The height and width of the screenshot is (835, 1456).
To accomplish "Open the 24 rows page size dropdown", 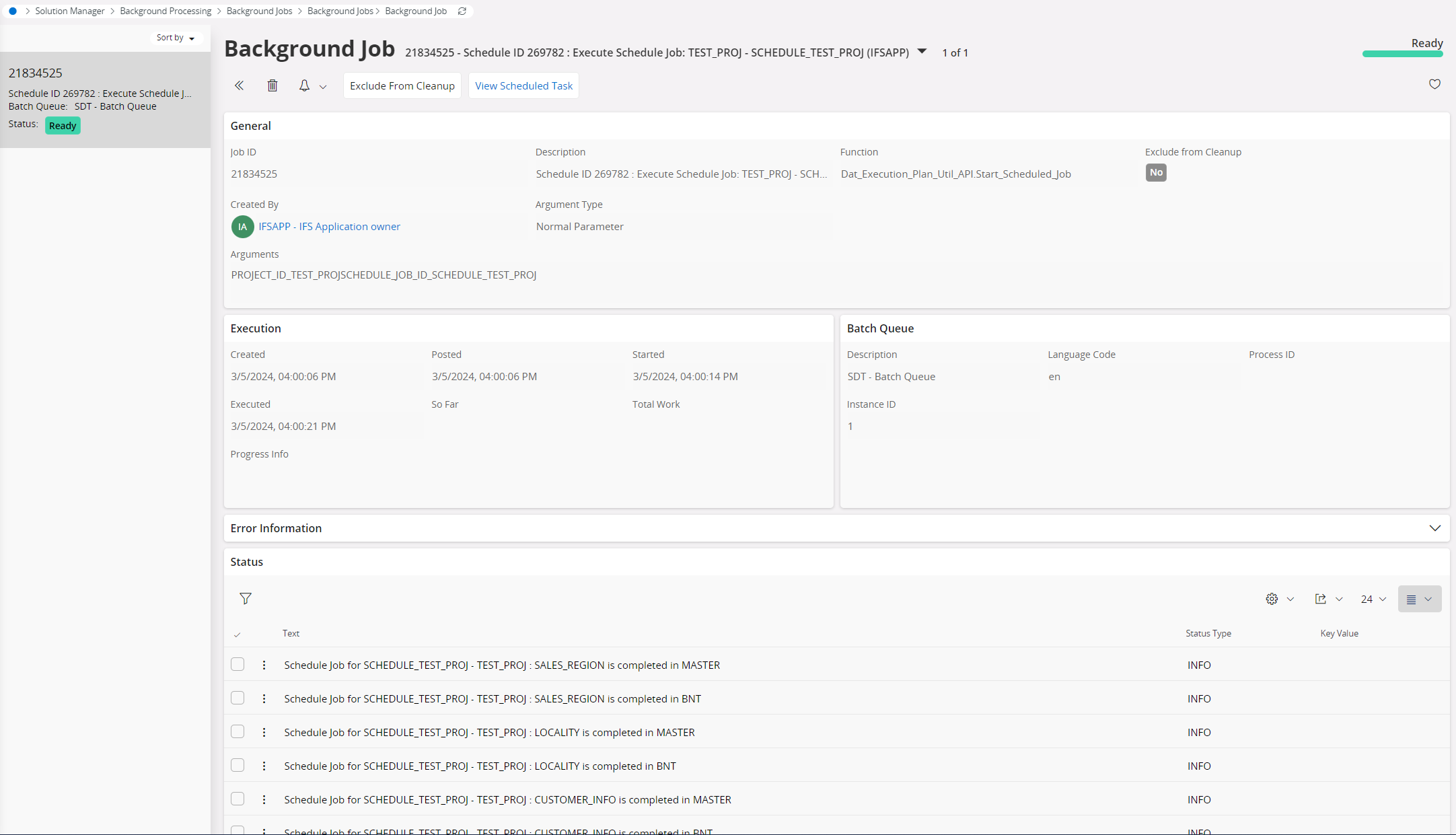I will 1373,599.
